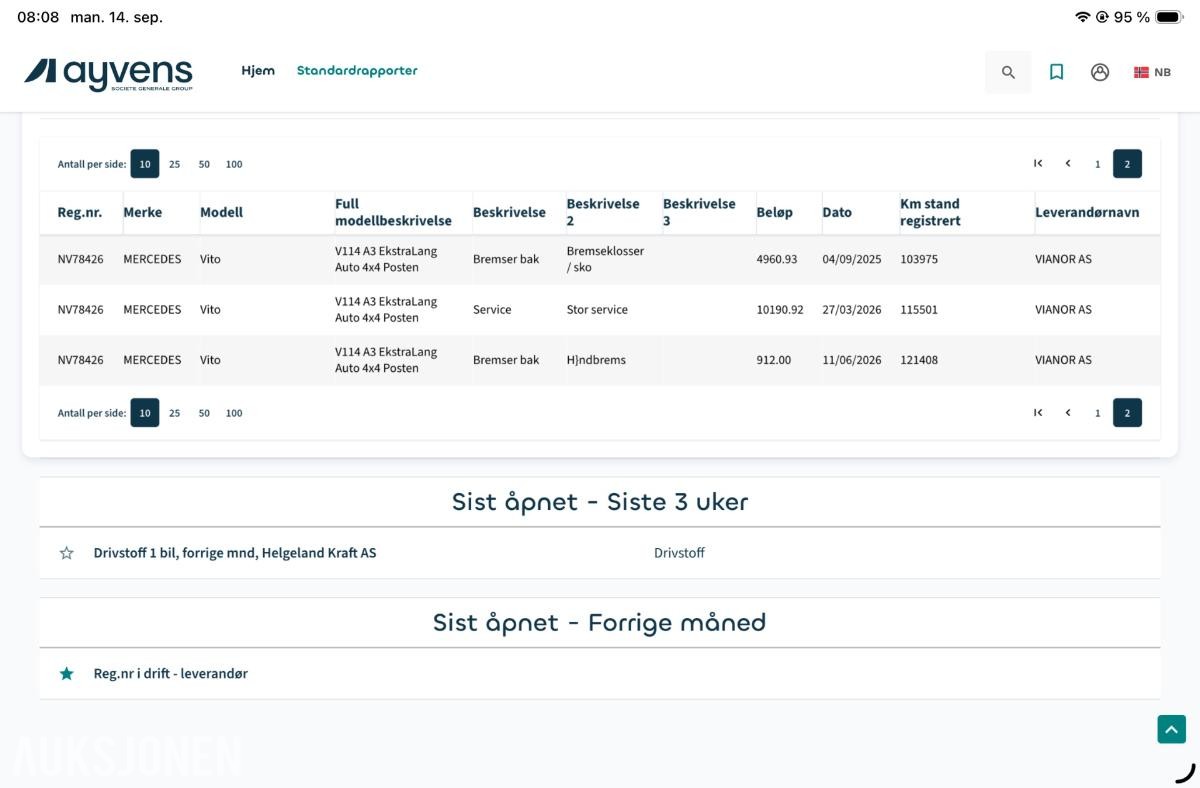Screen dimensions: 1200x788
Task: Open the Standardrapporter menu item
Action: click(x=357, y=71)
